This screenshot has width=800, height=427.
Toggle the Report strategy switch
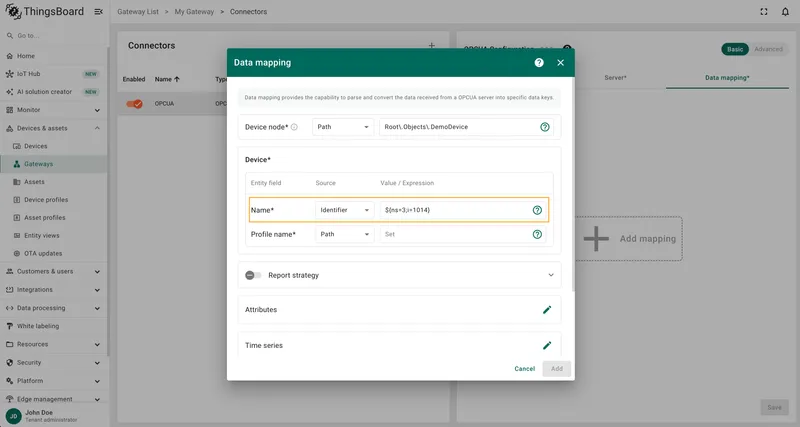tap(253, 275)
